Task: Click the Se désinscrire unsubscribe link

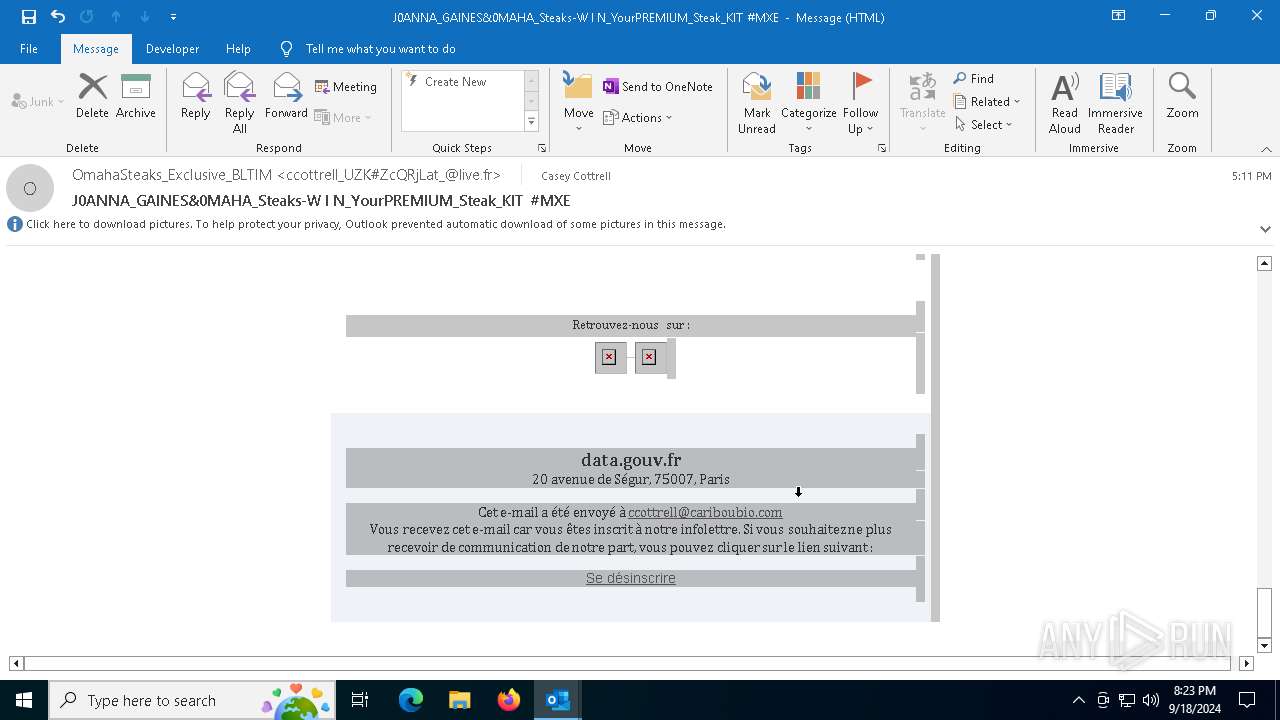Action: pos(631,578)
